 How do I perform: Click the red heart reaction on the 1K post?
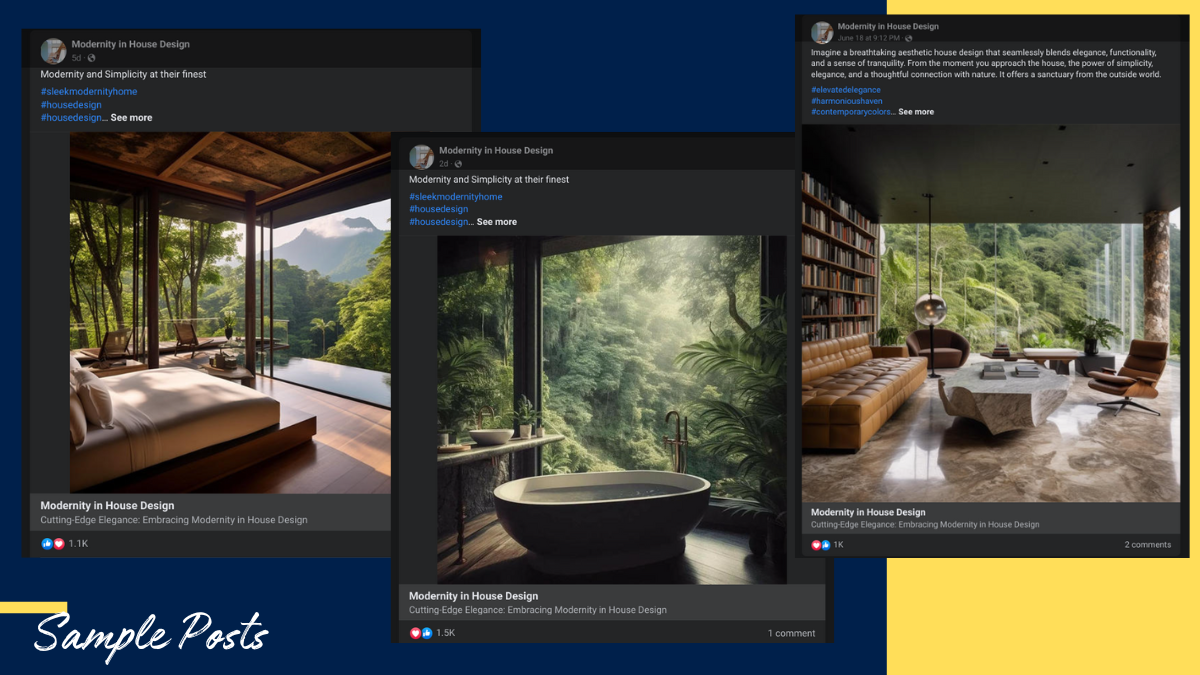point(816,545)
